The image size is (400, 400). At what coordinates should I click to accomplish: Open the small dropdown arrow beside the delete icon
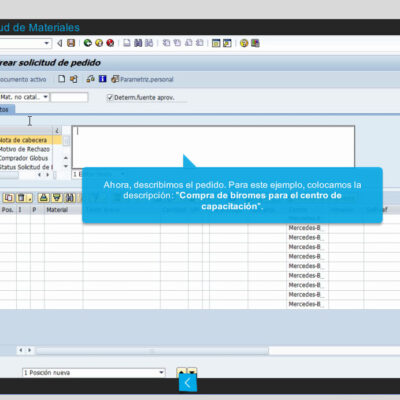tap(30, 198)
